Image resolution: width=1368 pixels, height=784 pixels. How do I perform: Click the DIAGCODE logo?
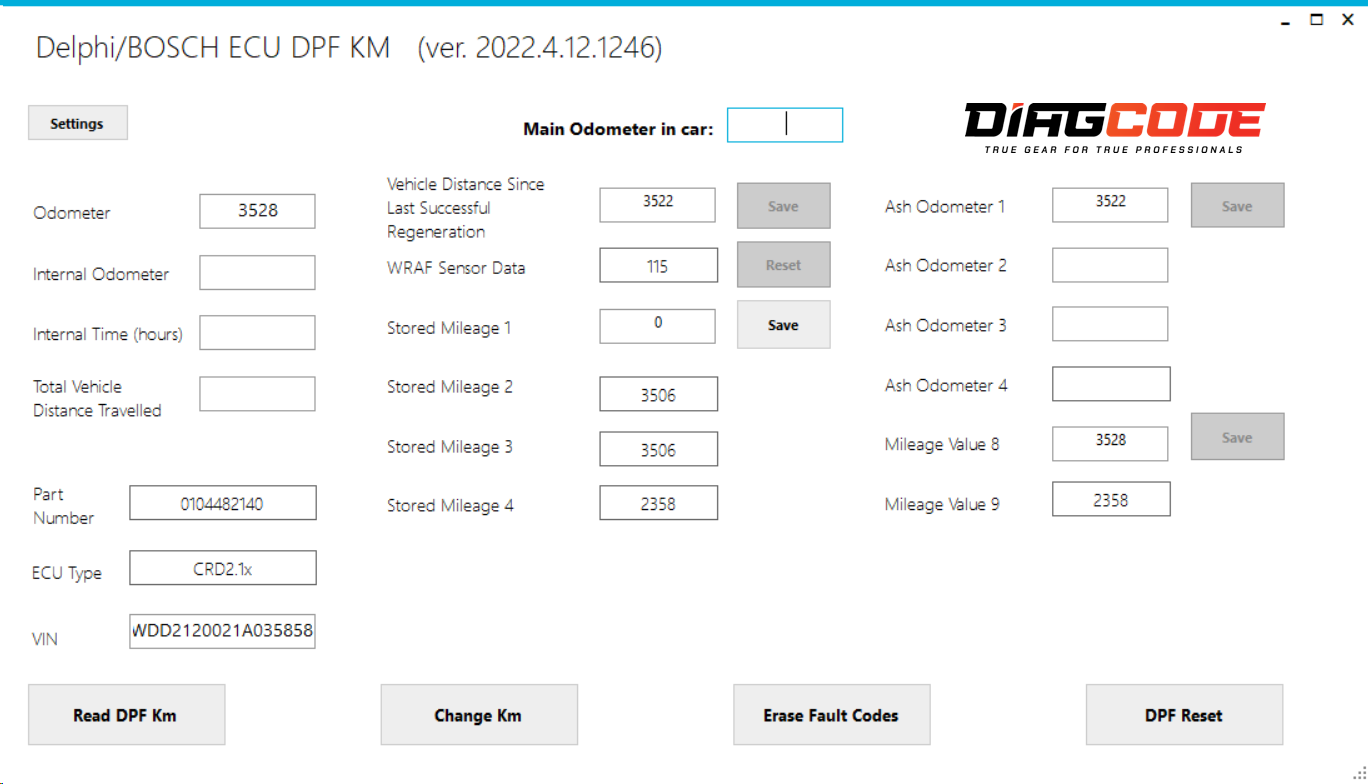[1112, 124]
